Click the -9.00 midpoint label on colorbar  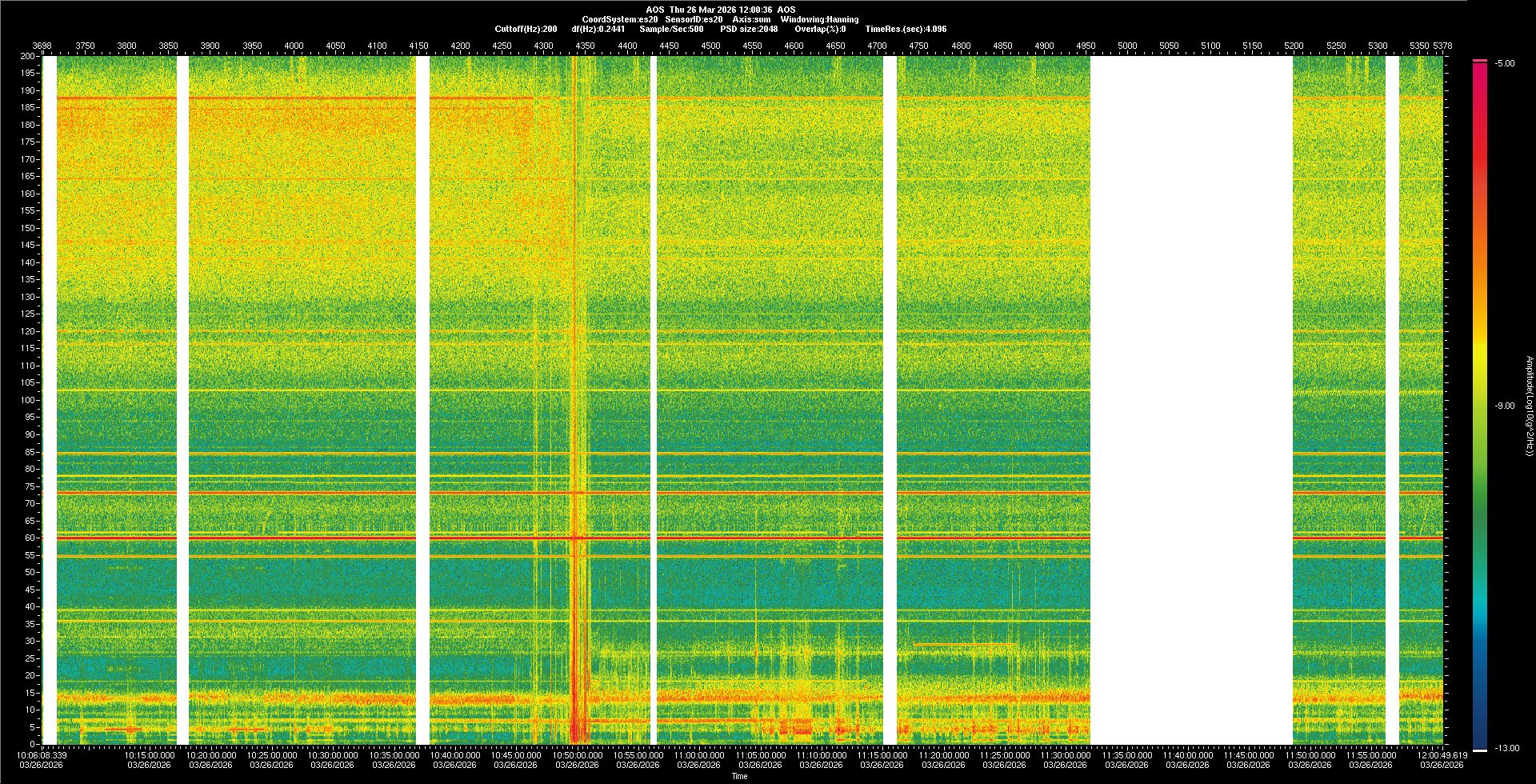1505,406
